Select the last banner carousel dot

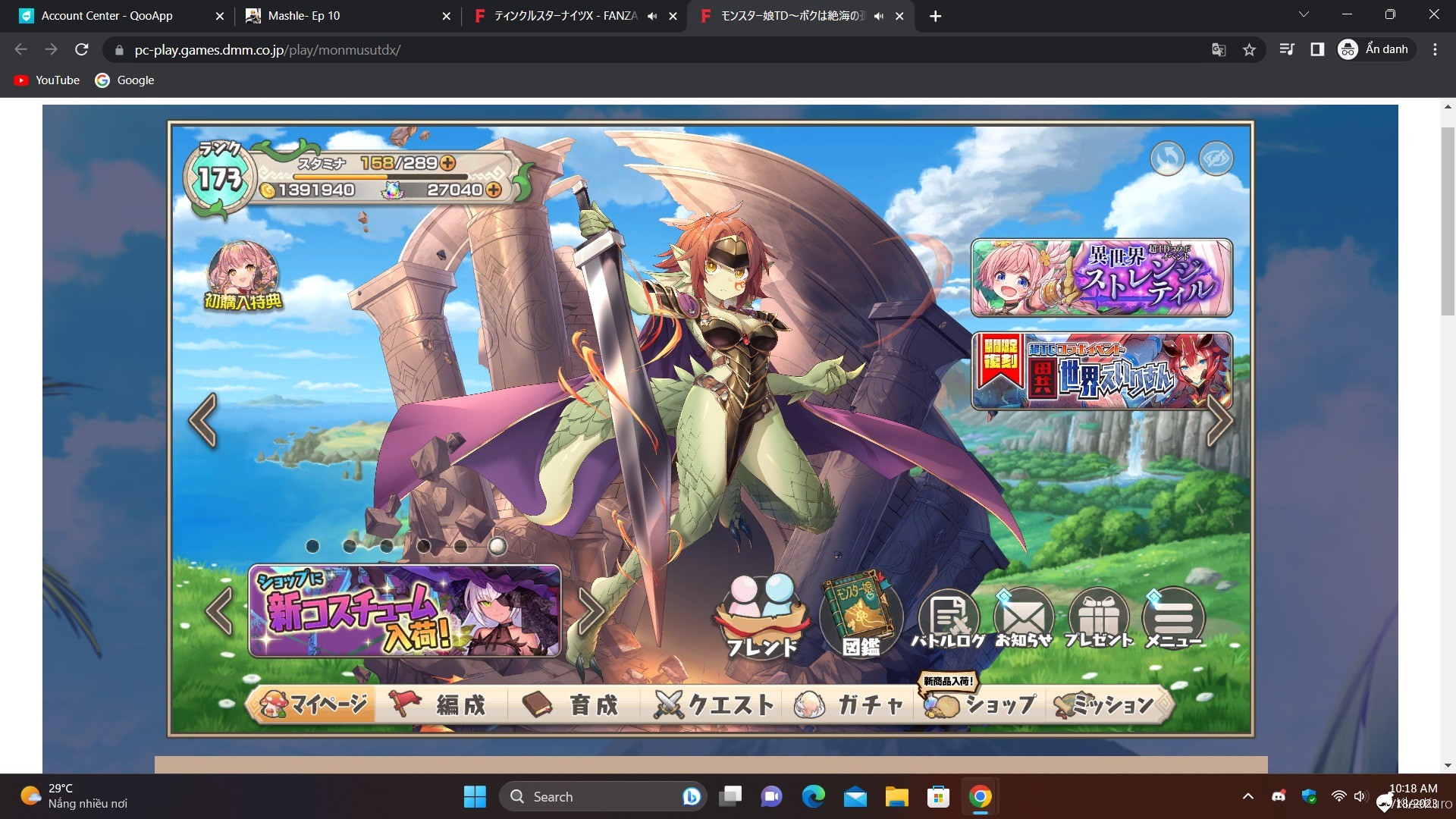coord(497,546)
